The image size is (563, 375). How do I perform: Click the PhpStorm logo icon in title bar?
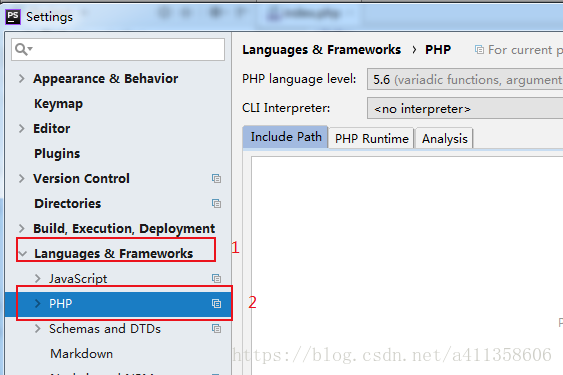(x=13, y=17)
